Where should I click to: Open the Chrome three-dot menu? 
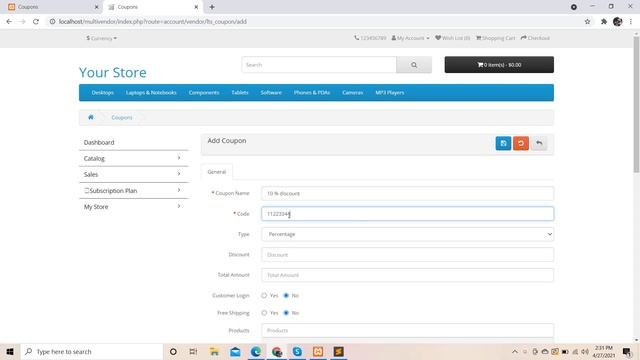(631, 22)
